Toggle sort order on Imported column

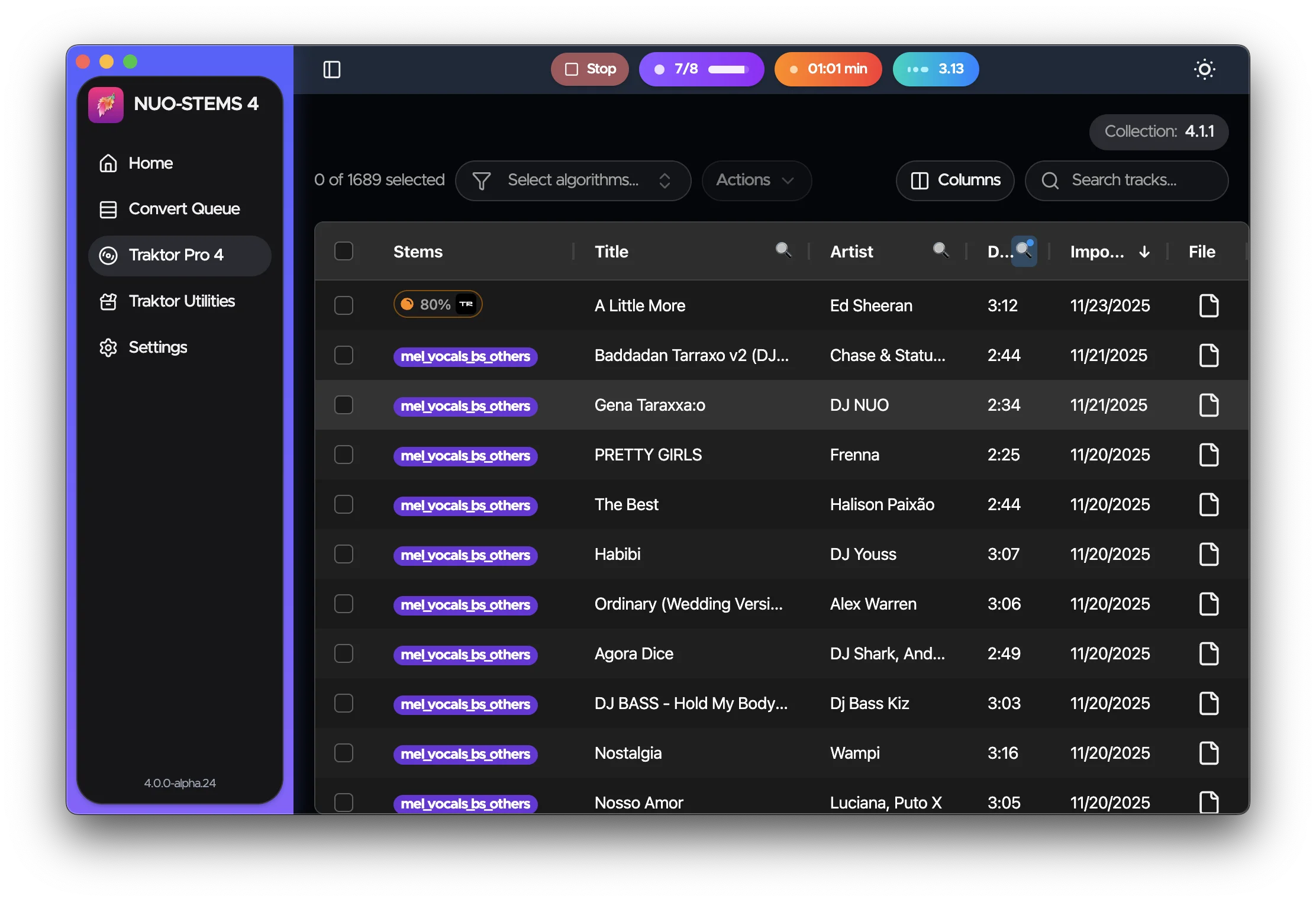pyautogui.click(x=1143, y=252)
